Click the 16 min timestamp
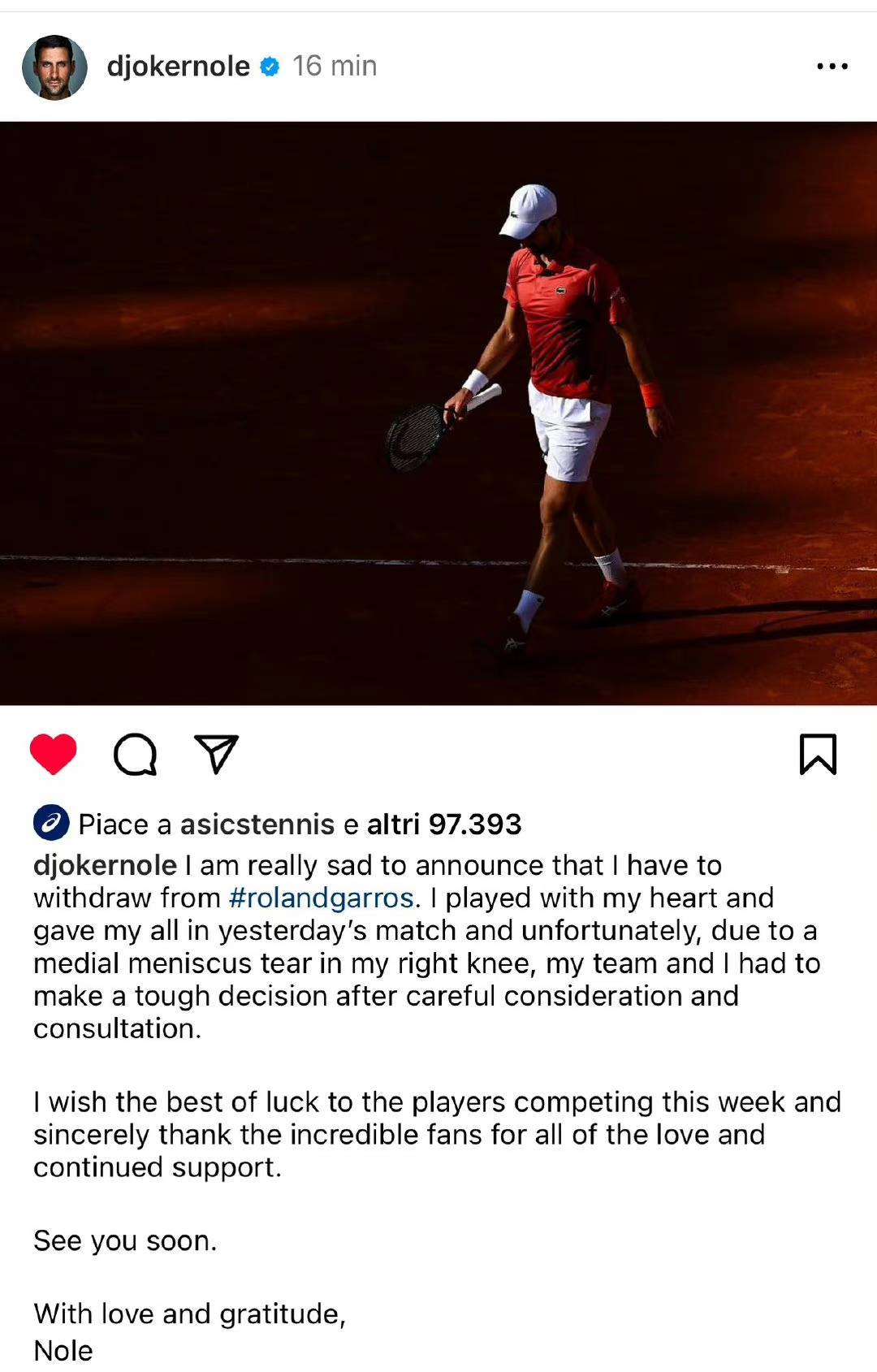 (335, 66)
